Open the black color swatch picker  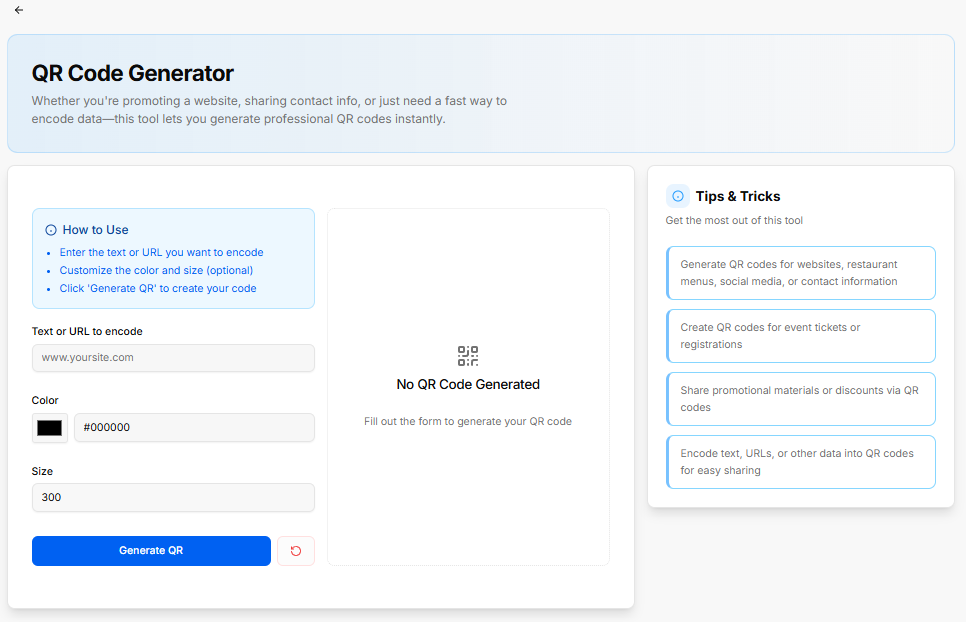(x=50, y=427)
